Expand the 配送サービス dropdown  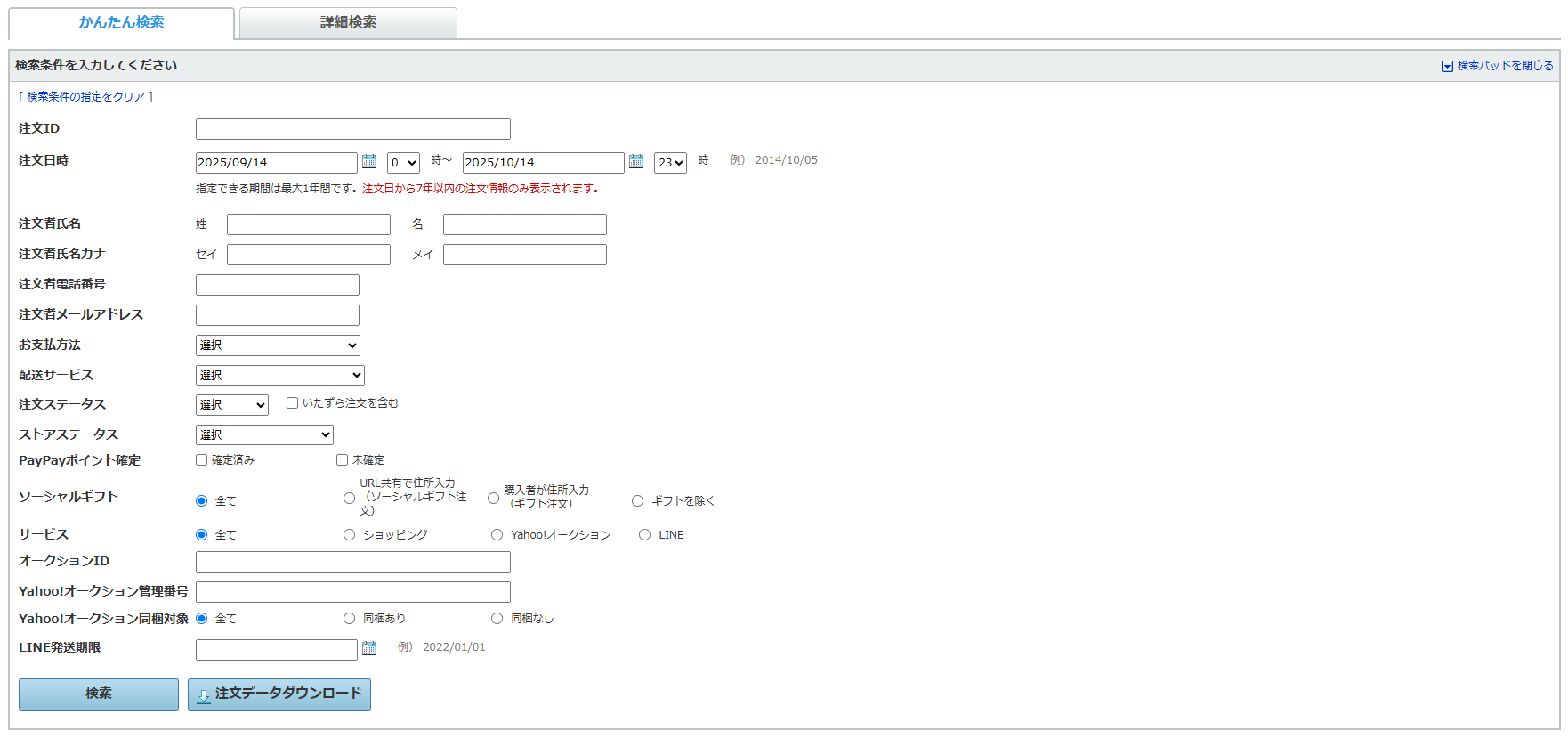tap(279, 376)
